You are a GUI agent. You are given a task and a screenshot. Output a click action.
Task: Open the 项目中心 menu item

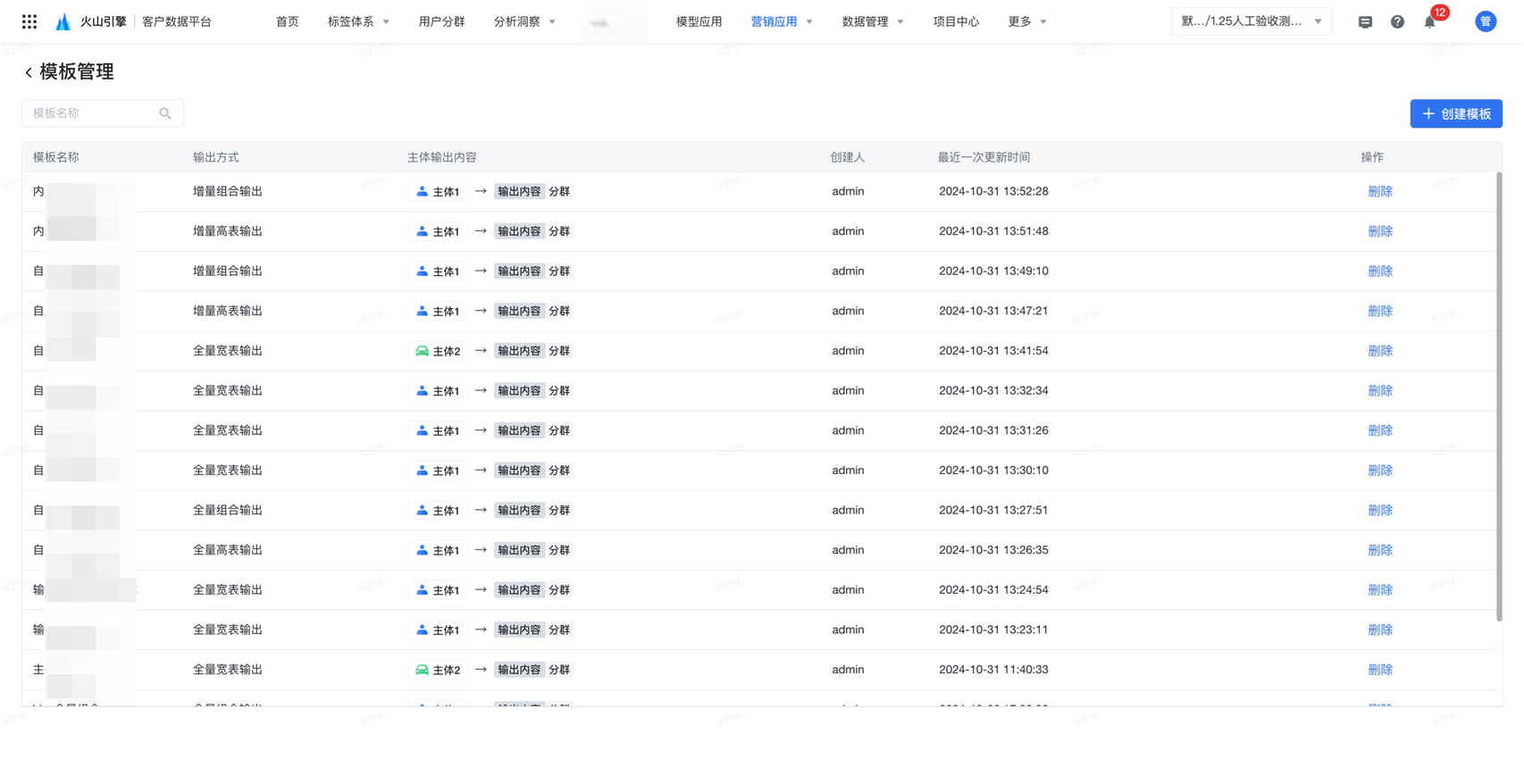(956, 21)
